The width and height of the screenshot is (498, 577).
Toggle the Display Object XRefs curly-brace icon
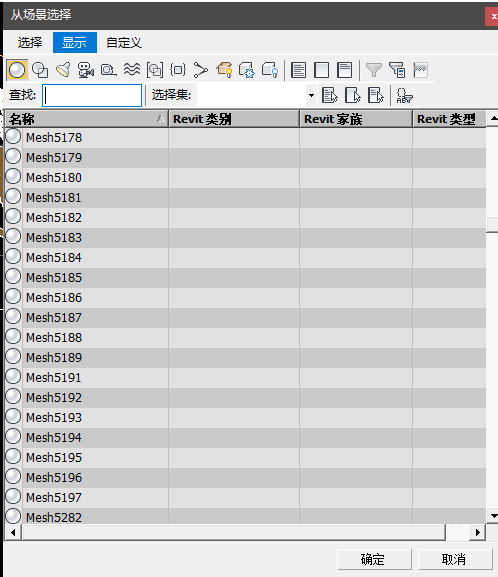click(x=178, y=70)
